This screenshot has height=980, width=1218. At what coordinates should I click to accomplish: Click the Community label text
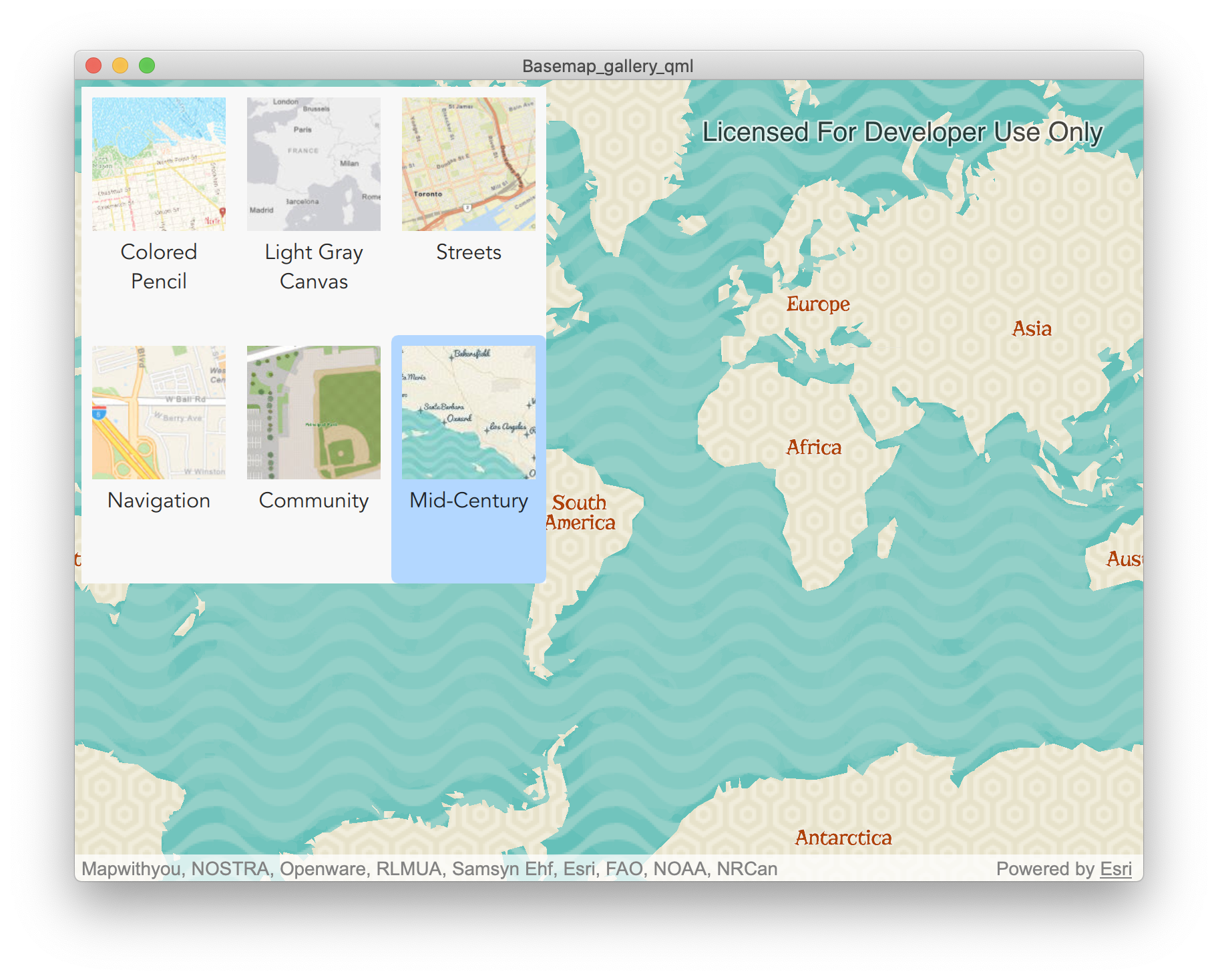point(314,501)
